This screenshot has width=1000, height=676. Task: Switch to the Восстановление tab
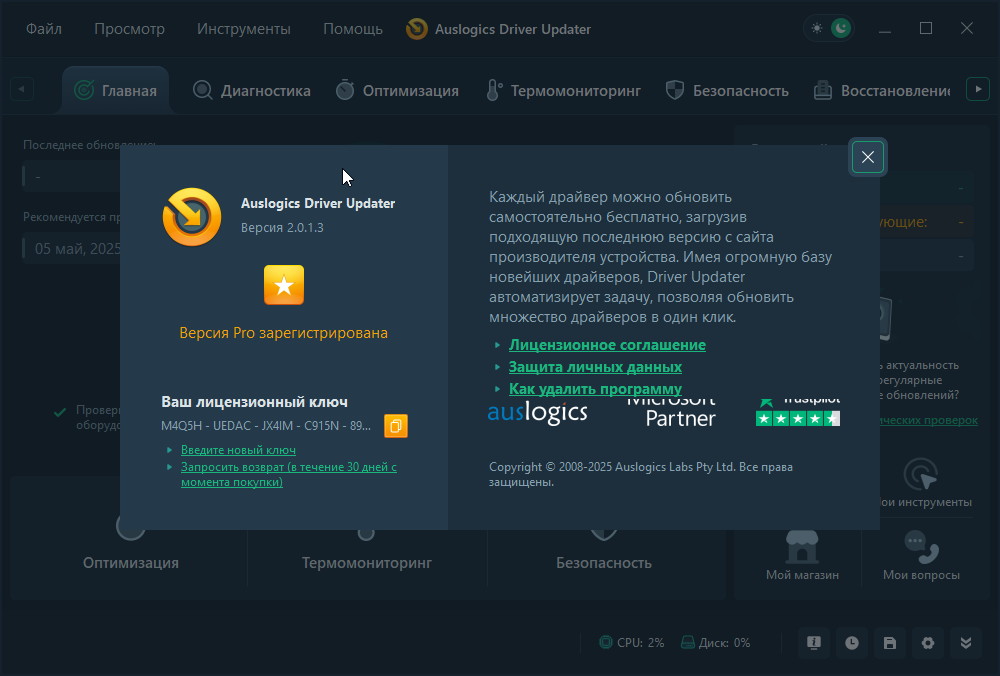tap(882, 91)
